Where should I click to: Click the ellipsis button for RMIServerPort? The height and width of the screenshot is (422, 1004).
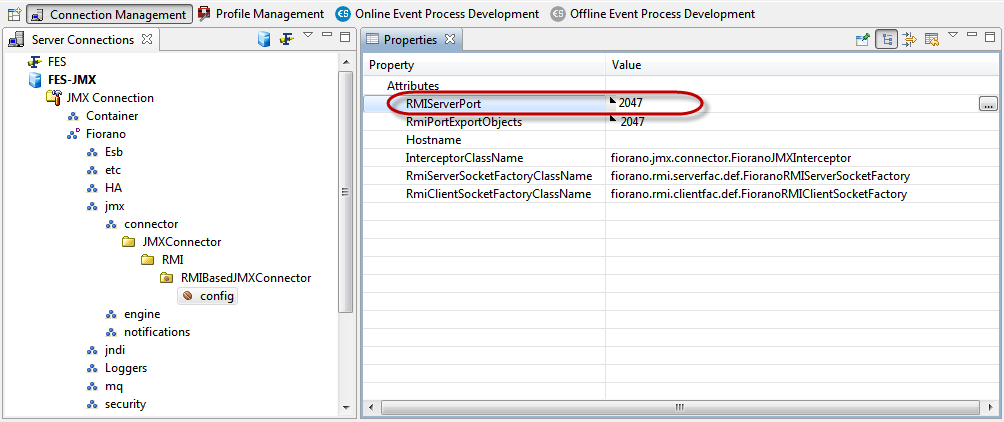tap(988, 104)
